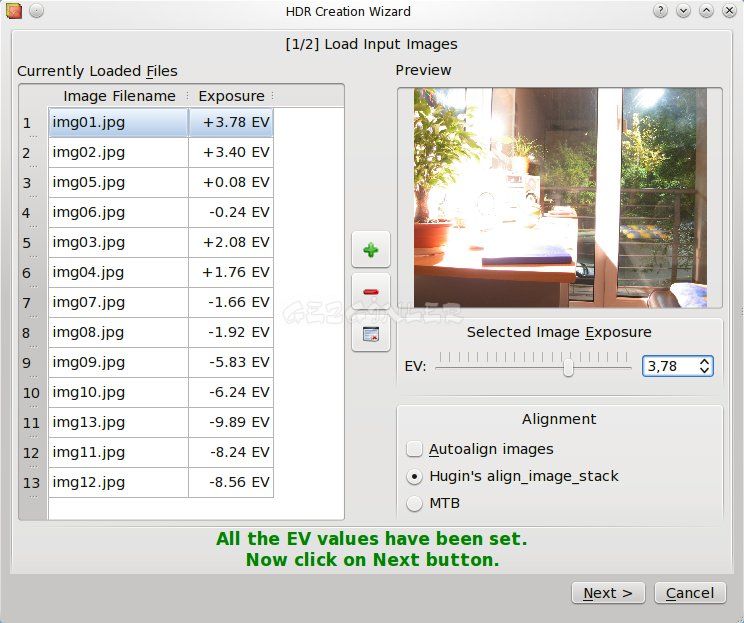Click the -0.24 EV exposure cell
The image size is (744, 623).
231,212
